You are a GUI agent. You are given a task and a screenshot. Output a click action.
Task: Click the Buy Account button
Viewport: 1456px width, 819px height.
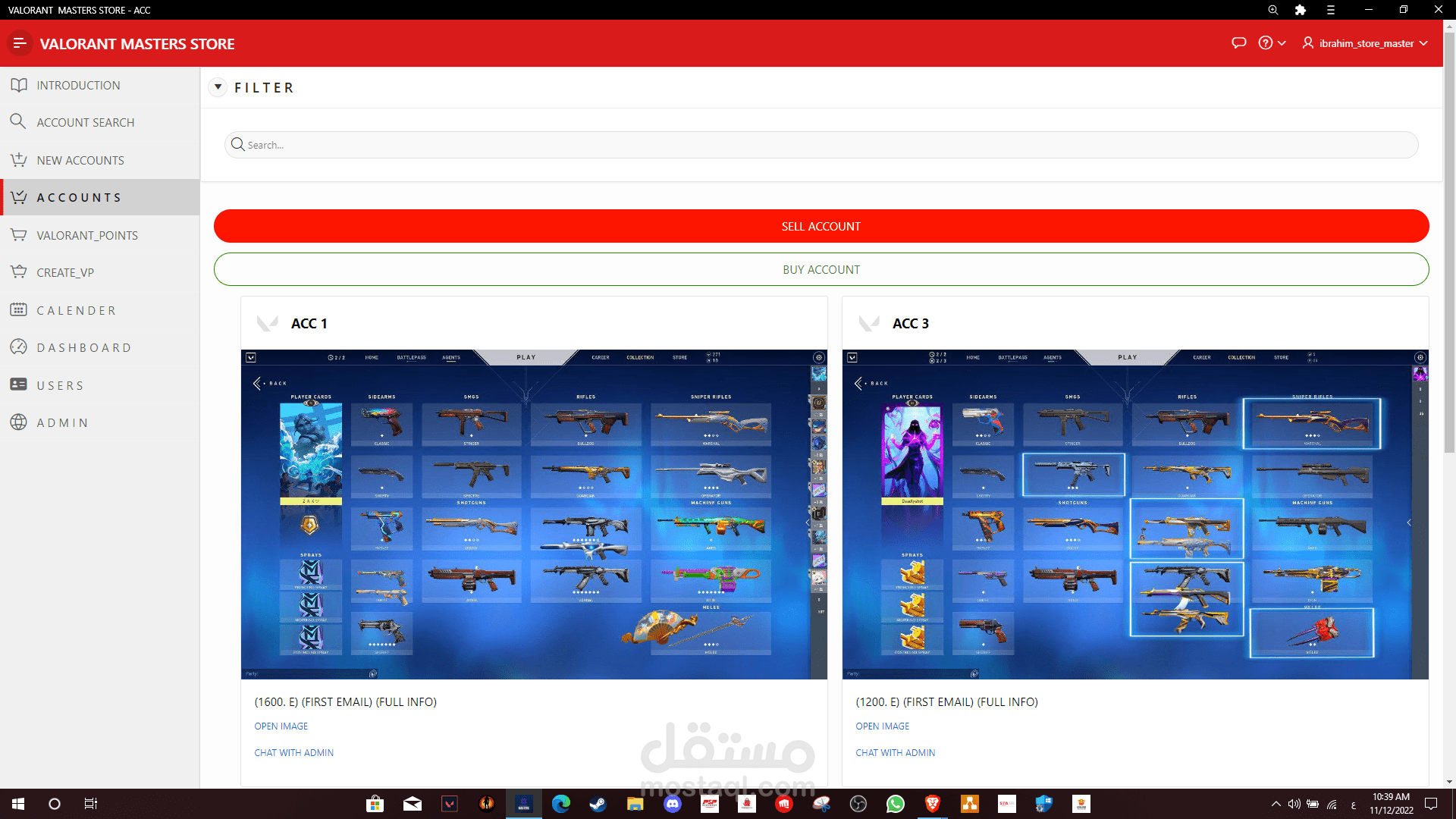click(821, 269)
